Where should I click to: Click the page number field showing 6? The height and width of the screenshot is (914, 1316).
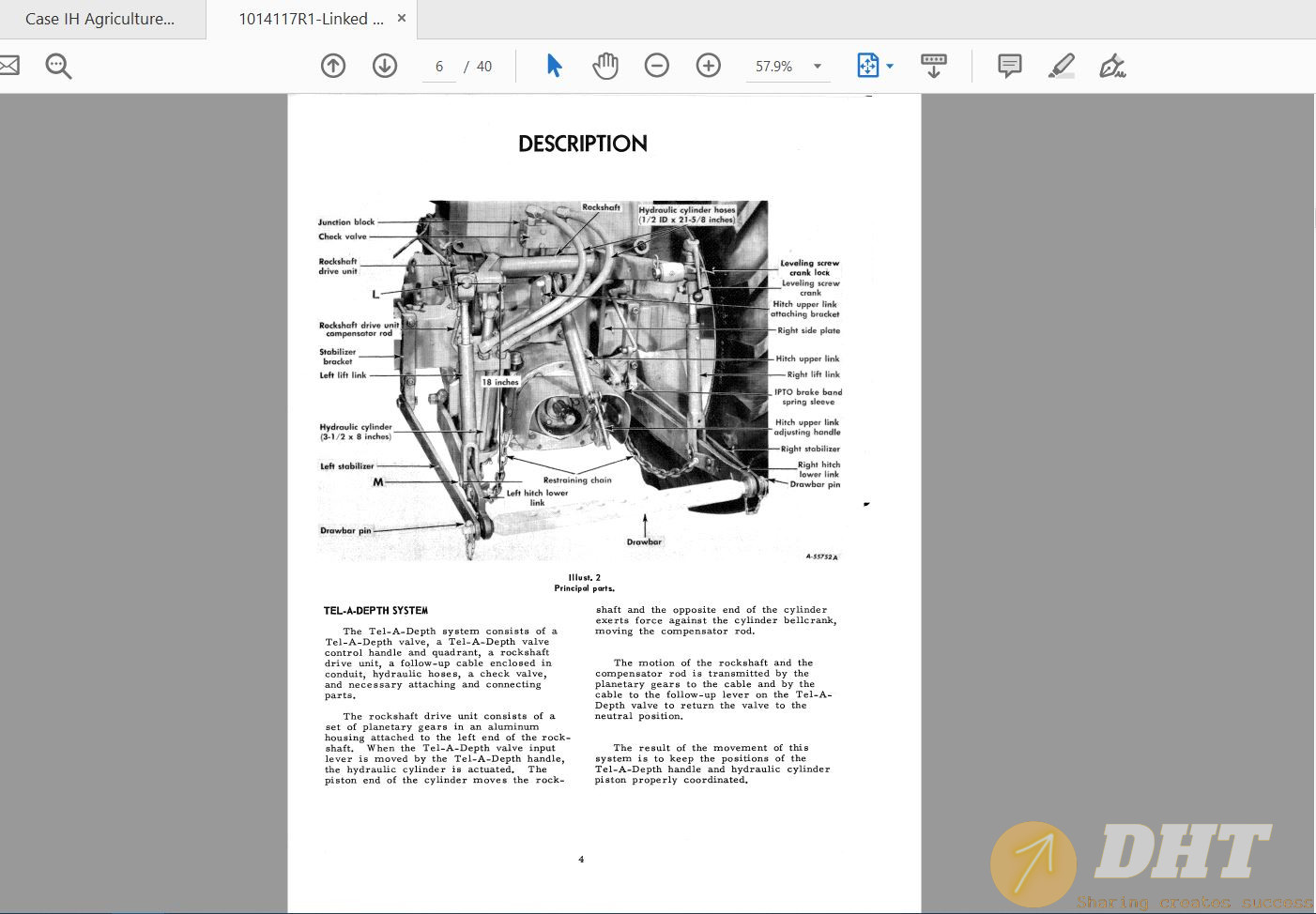coord(438,67)
